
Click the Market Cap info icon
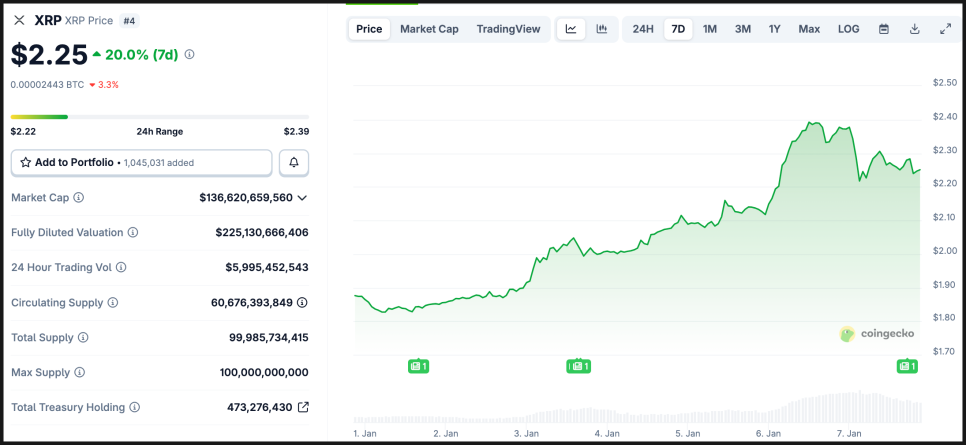click(79, 198)
